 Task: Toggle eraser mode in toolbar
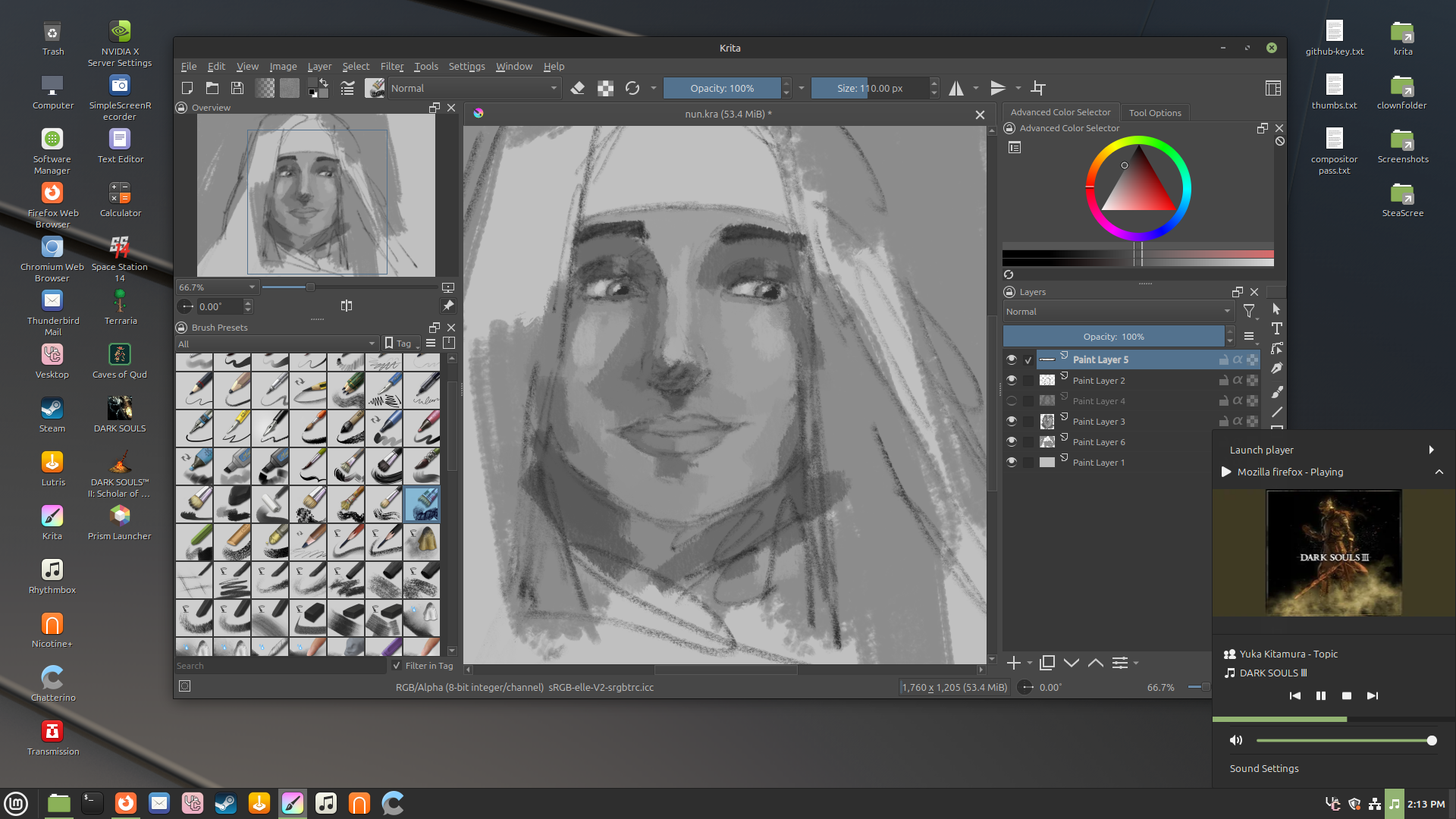point(578,88)
